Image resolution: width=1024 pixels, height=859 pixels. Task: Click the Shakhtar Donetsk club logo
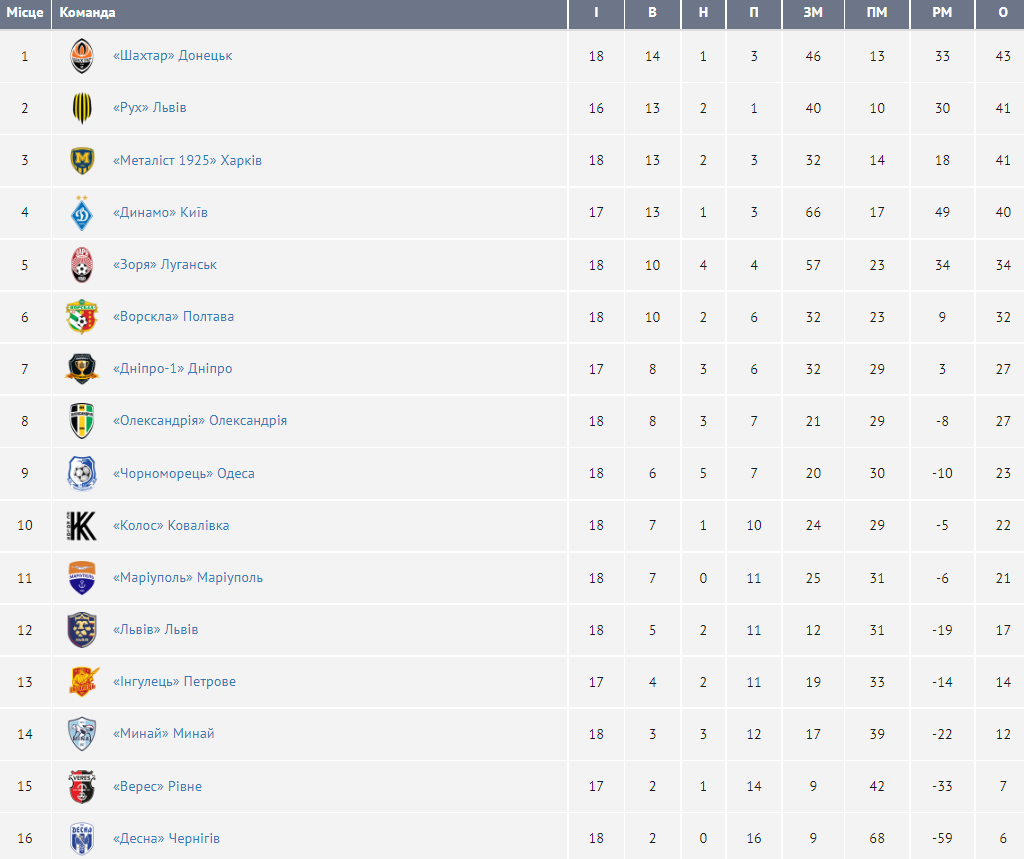point(82,56)
